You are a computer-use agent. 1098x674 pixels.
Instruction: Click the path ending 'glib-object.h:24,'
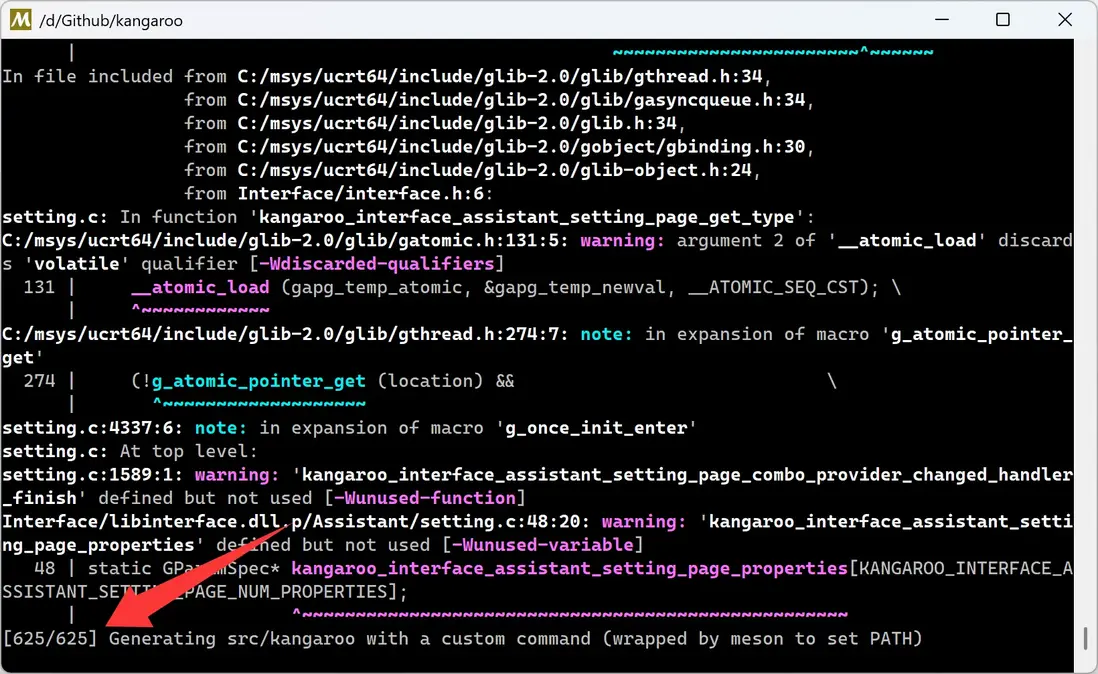[499, 170]
